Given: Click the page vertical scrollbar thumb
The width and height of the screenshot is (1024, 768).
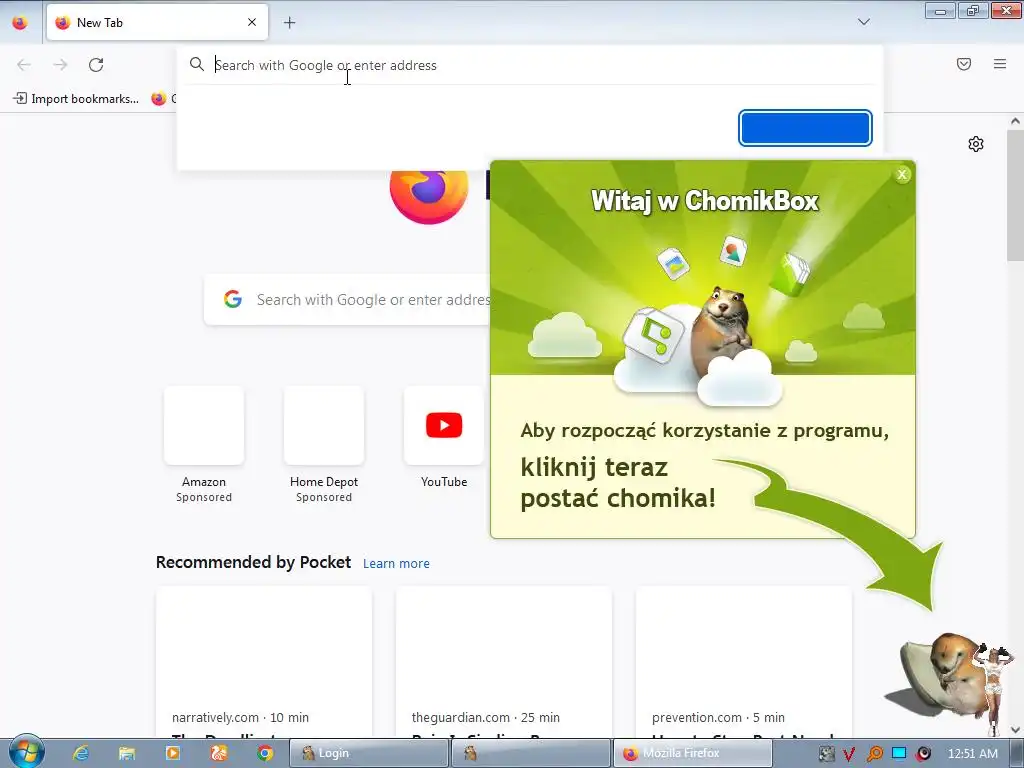Looking at the screenshot, I should click(x=1015, y=196).
